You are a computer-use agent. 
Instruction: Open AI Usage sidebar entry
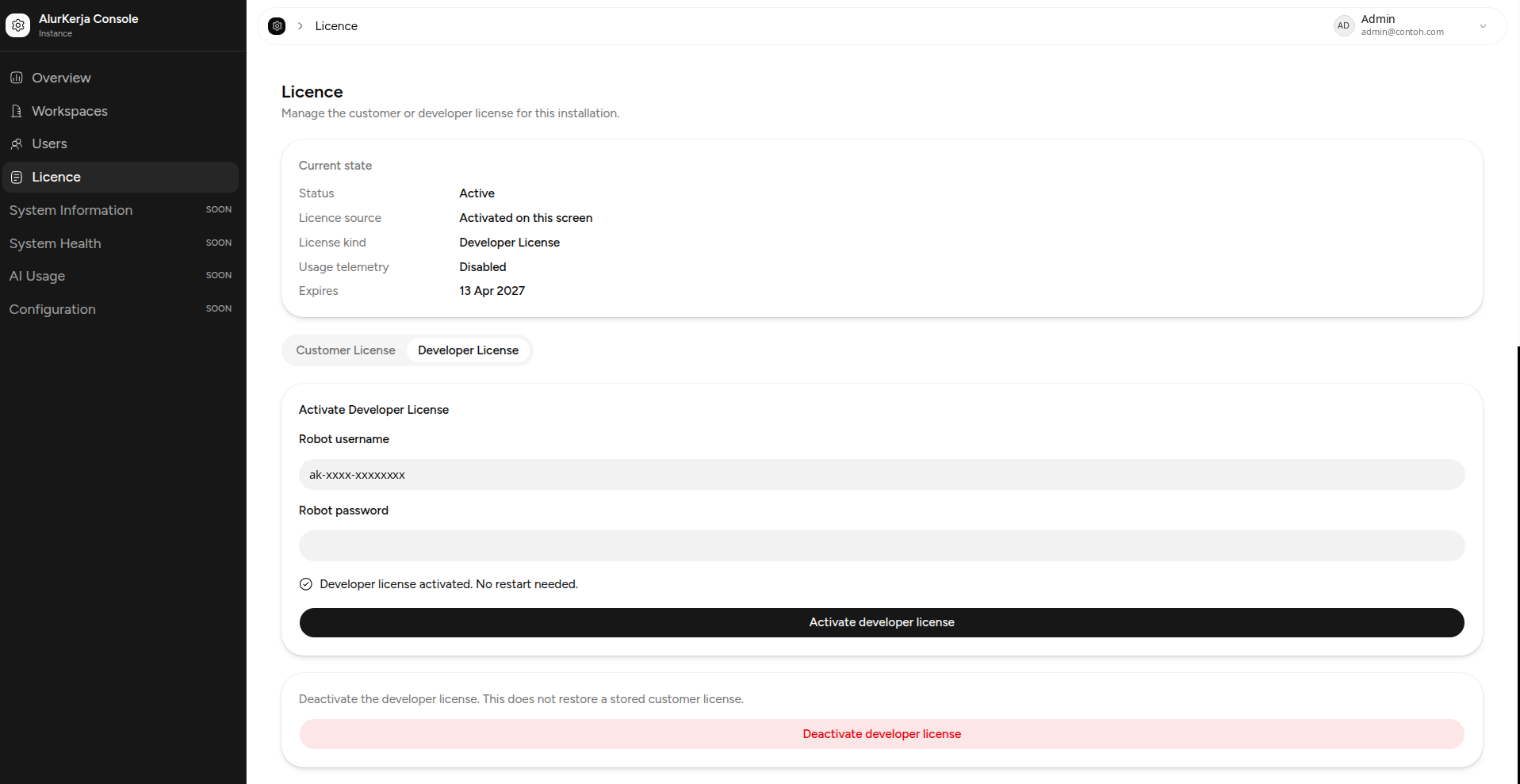click(x=121, y=276)
